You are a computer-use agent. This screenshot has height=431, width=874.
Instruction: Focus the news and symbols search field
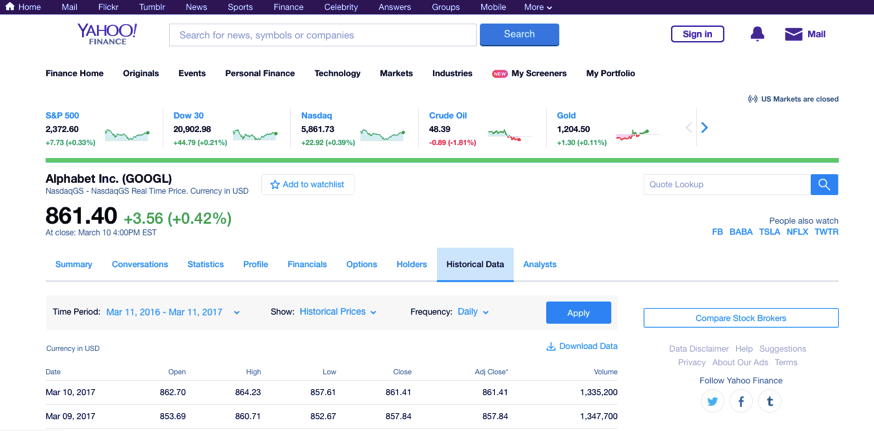pyautogui.click(x=323, y=35)
